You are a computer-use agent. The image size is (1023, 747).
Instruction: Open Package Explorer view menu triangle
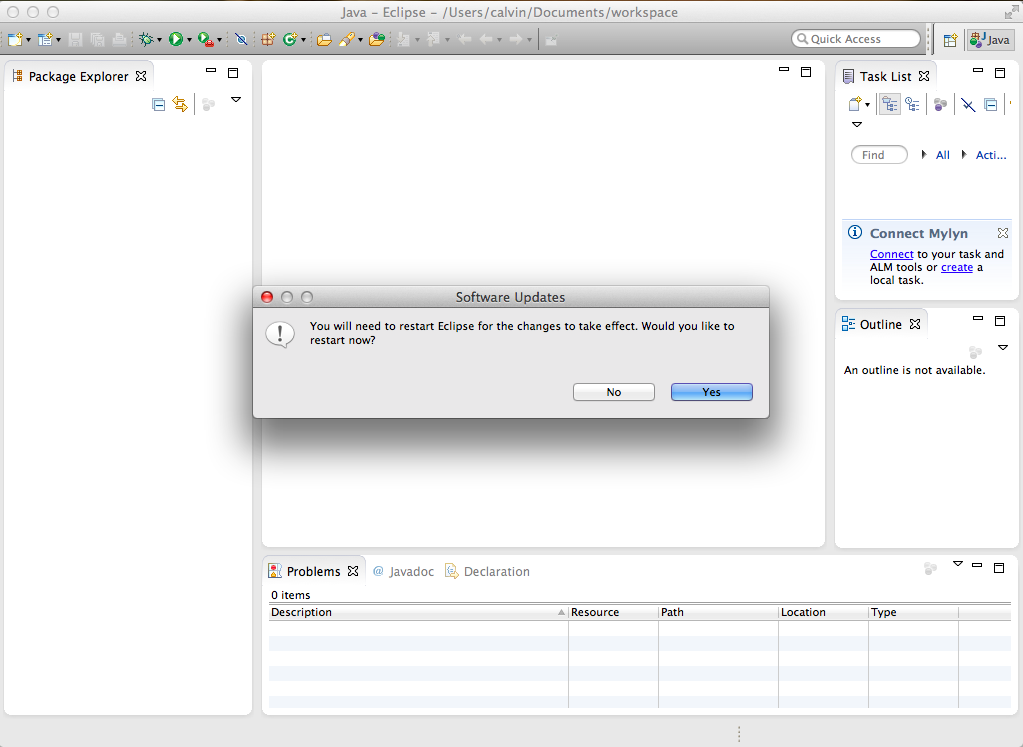(236, 100)
